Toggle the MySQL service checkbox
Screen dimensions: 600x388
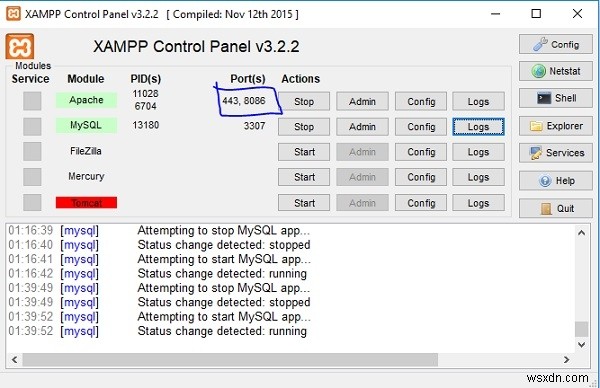point(32,126)
